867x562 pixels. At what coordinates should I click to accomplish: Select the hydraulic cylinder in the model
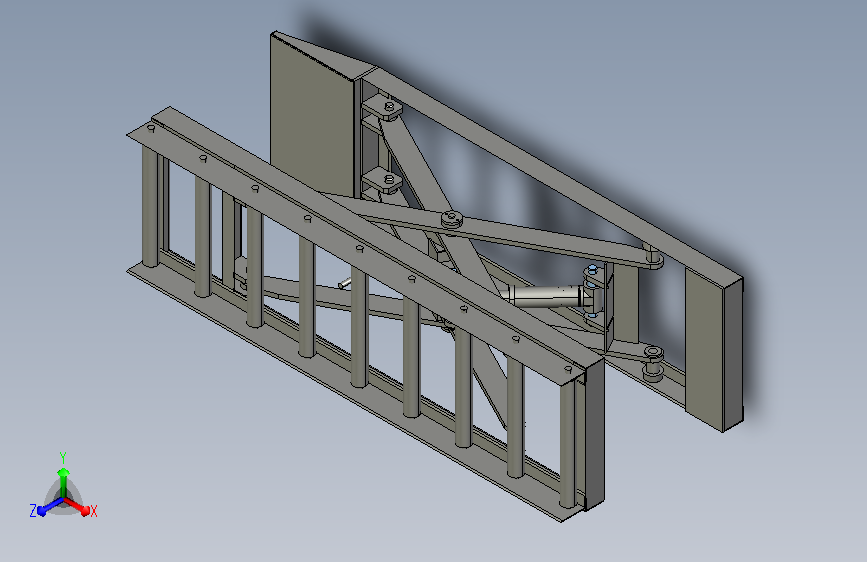click(x=547, y=296)
